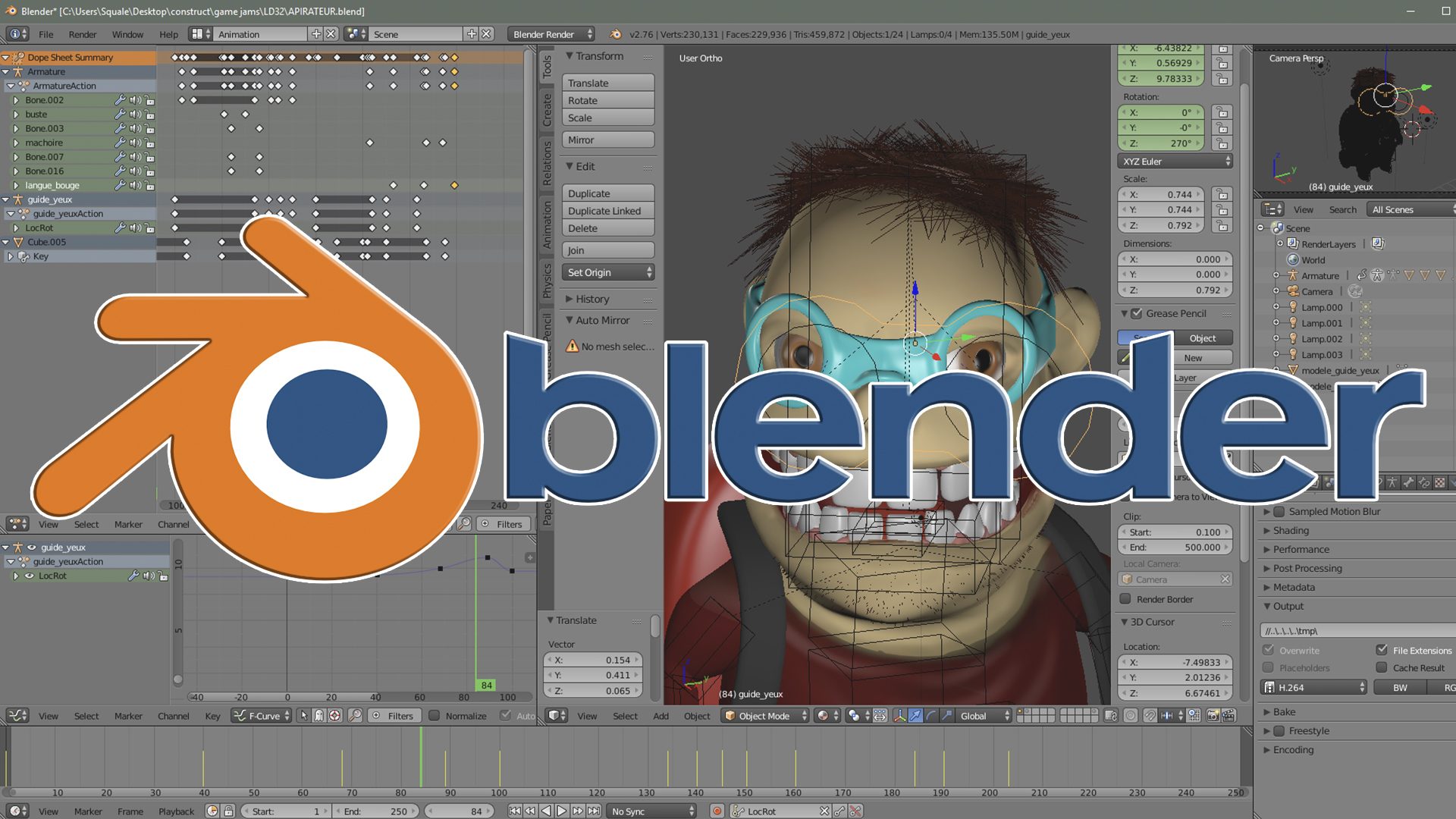1456x819 pixels.
Task: Click the Graph editor type icon
Action: pyautogui.click(x=17, y=716)
